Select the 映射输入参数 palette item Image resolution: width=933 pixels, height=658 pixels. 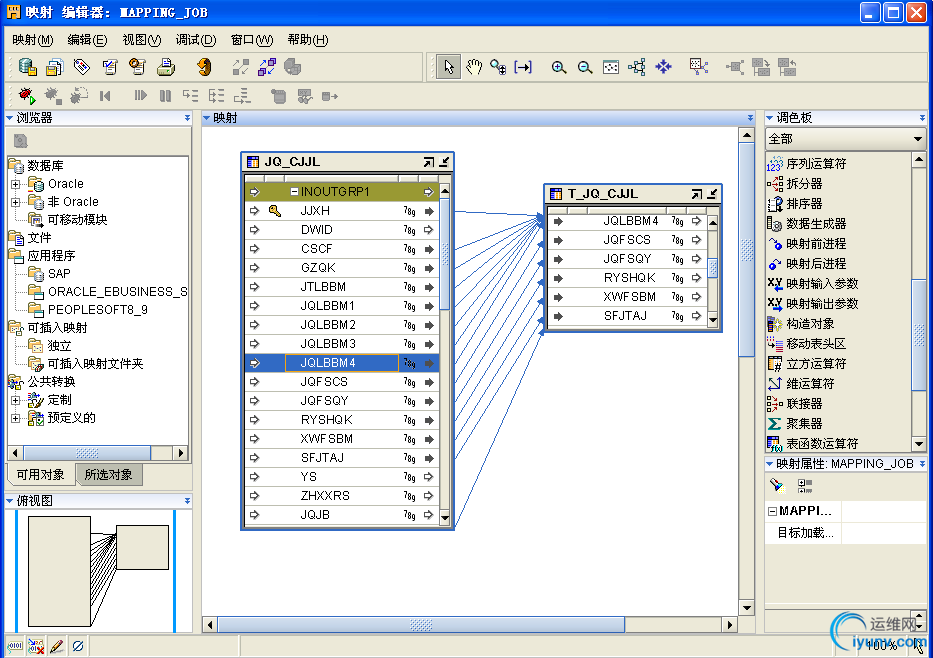tap(813, 284)
